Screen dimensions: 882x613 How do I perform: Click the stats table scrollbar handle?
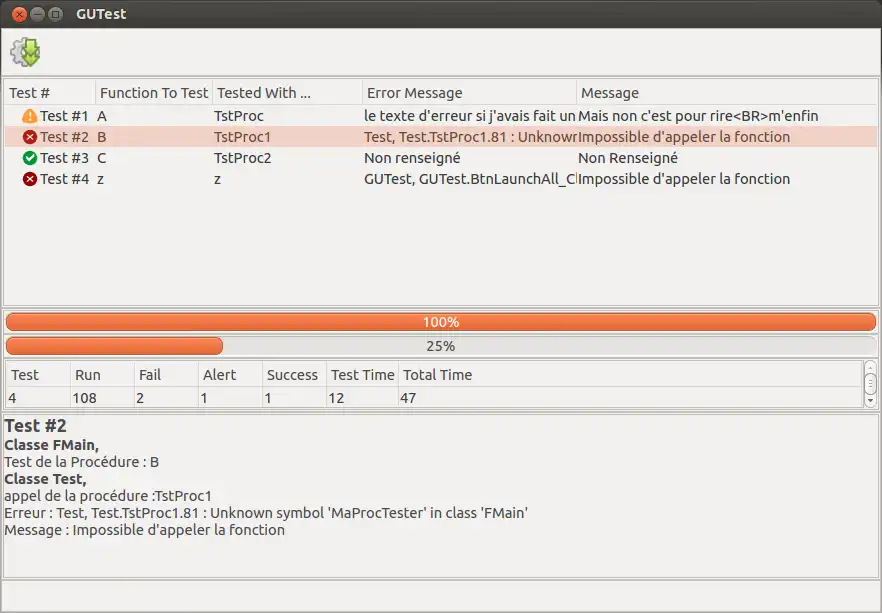[x=870, y=384]
